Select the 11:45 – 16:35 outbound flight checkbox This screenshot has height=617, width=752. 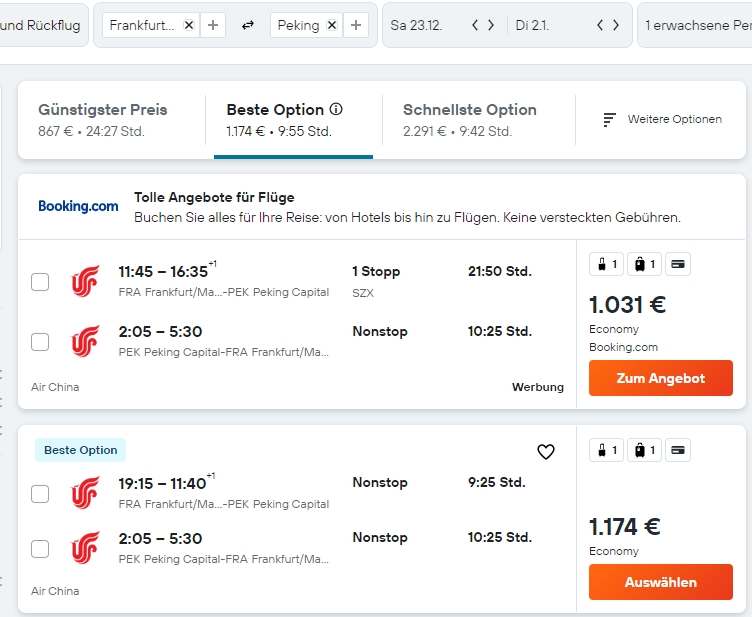point(40,282)
